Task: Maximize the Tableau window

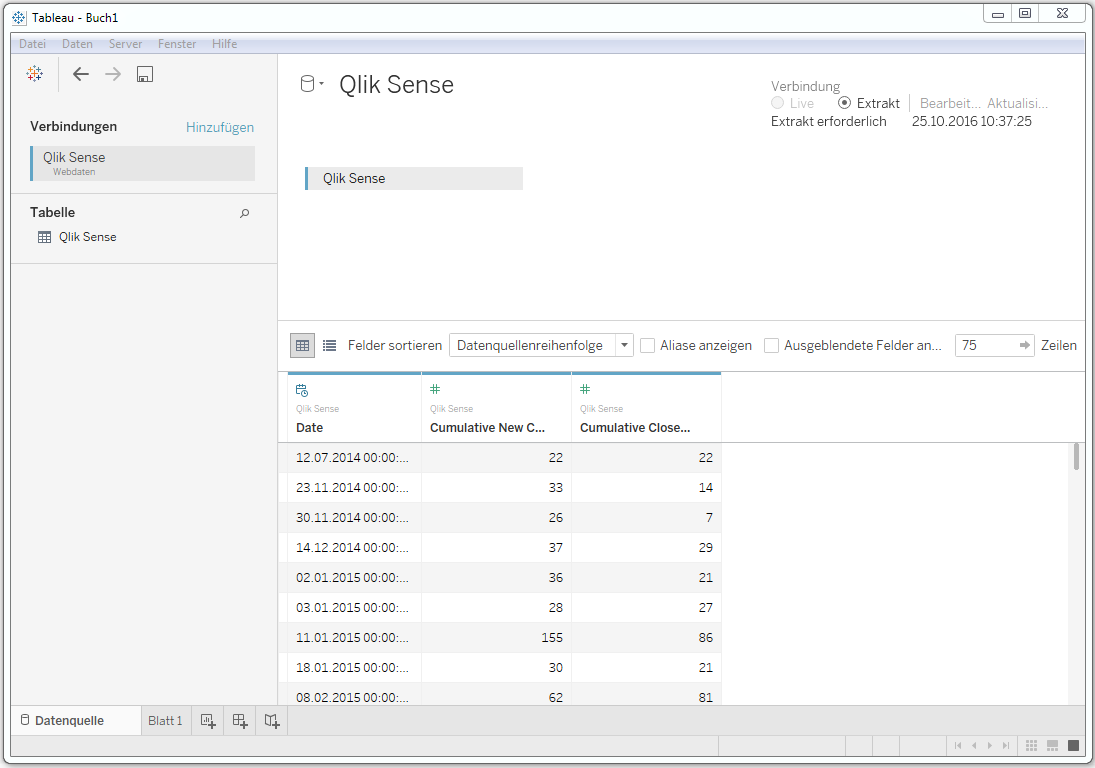Action: tap(1024, 13)
